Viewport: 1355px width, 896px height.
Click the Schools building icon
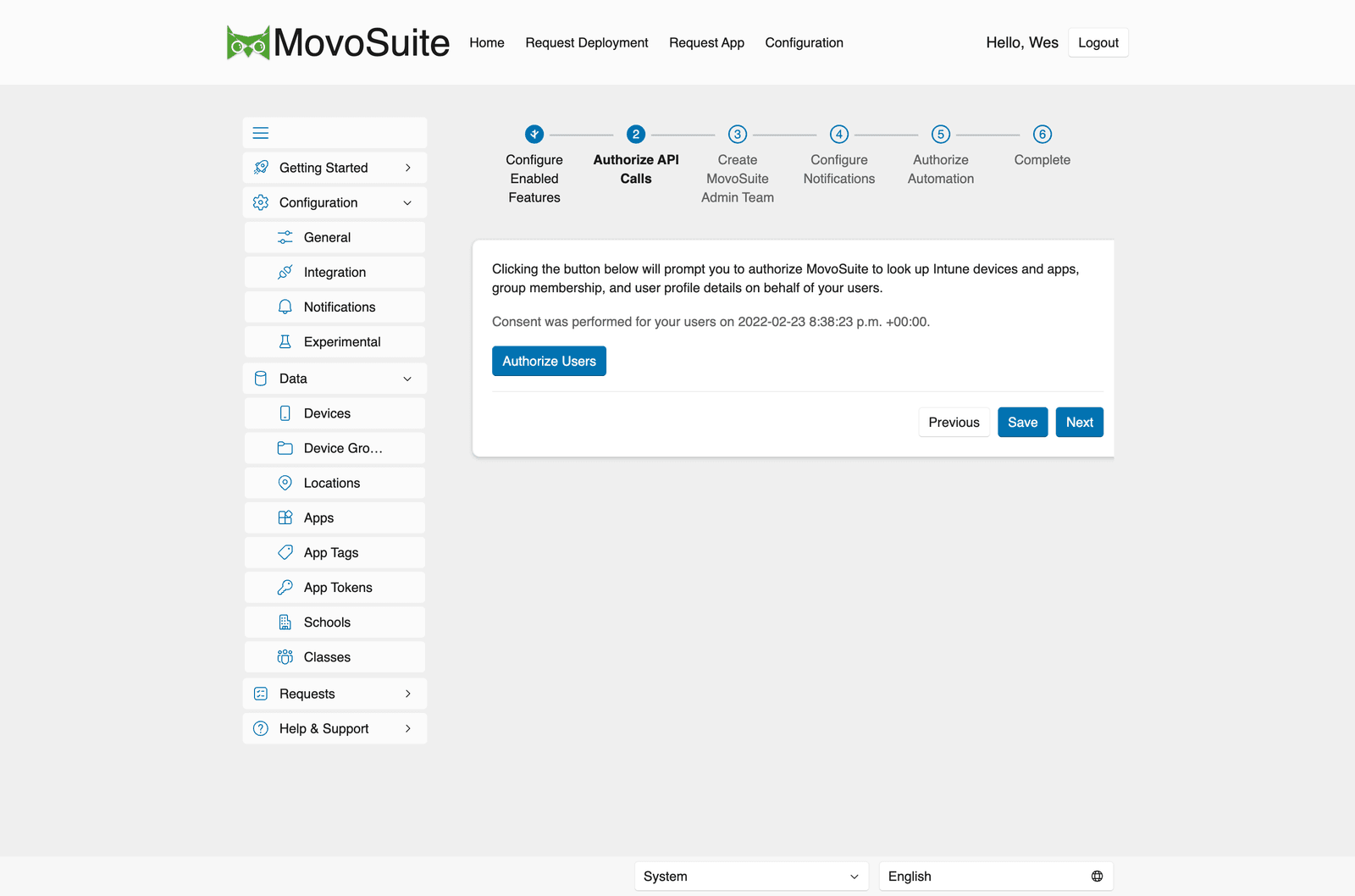tap(285, 622)
